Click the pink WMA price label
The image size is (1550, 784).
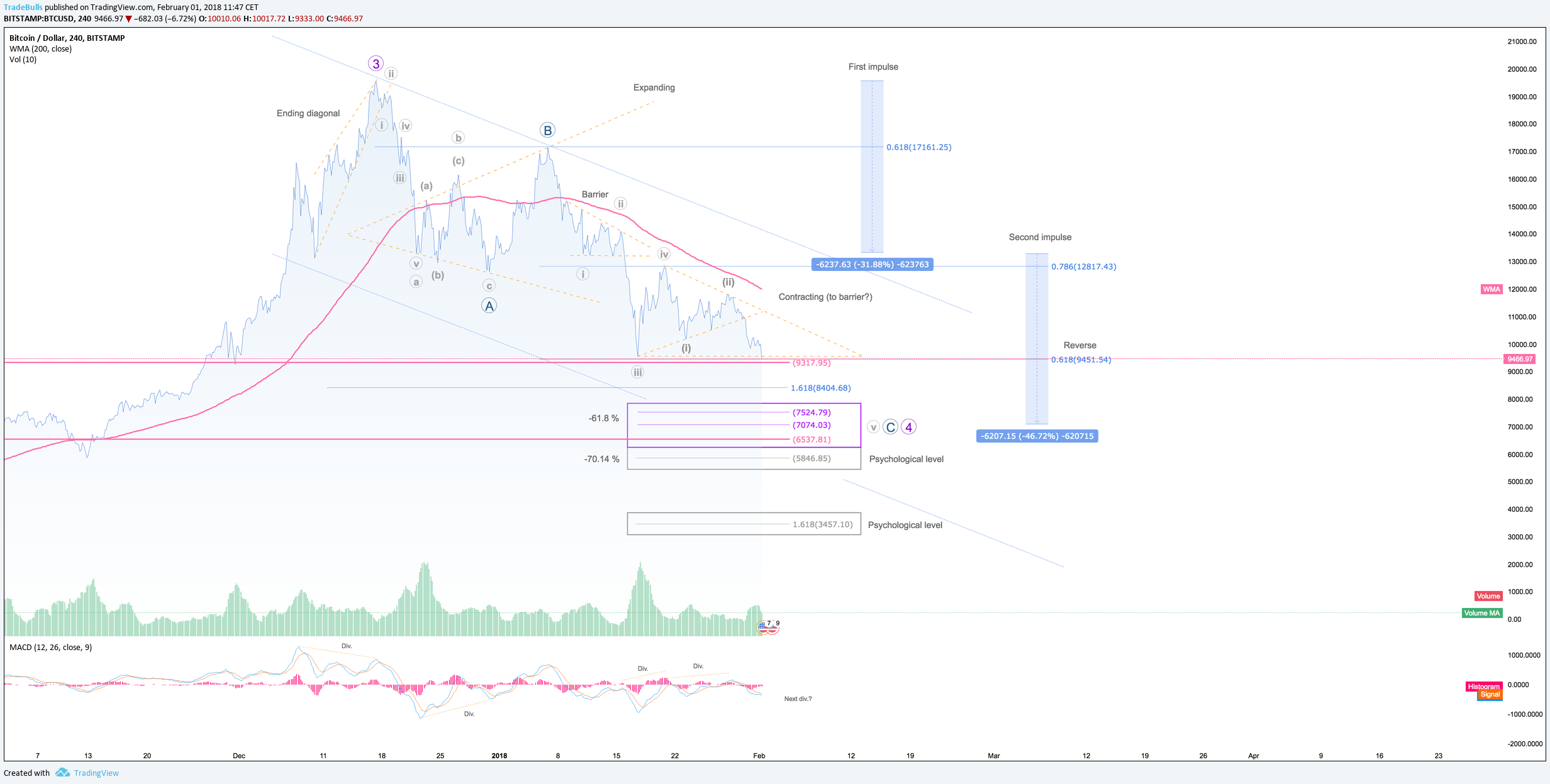[1491, 289]
